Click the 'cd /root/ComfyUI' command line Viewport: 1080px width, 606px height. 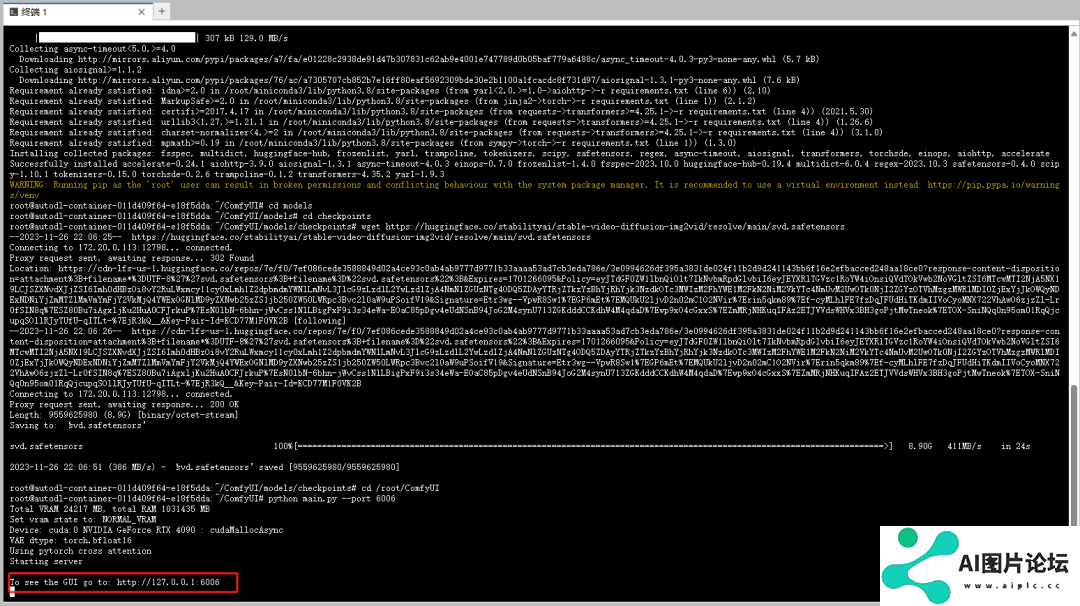tap(224, 488)
